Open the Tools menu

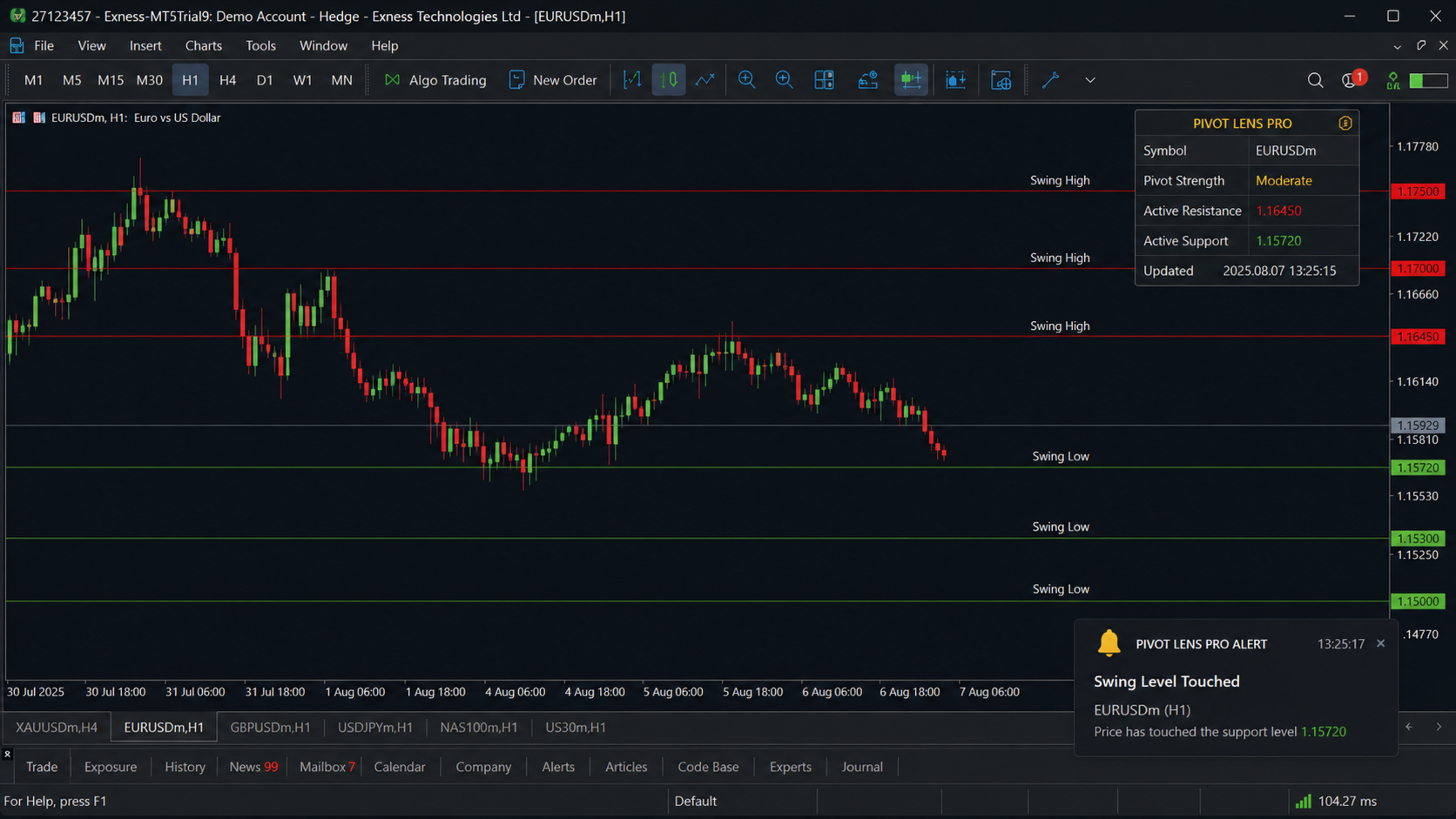click(260, 45)
